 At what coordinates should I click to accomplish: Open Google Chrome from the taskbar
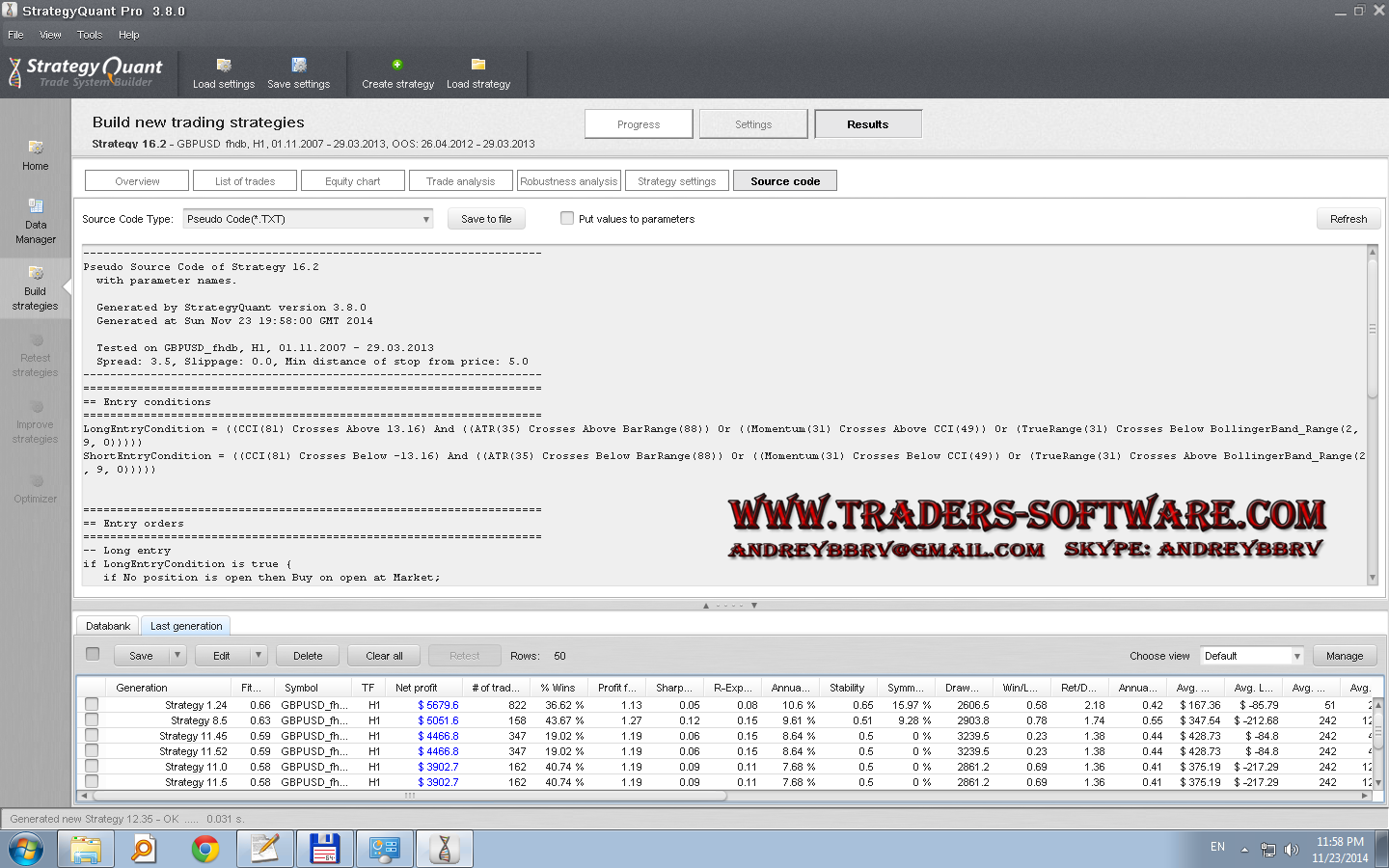204,849
